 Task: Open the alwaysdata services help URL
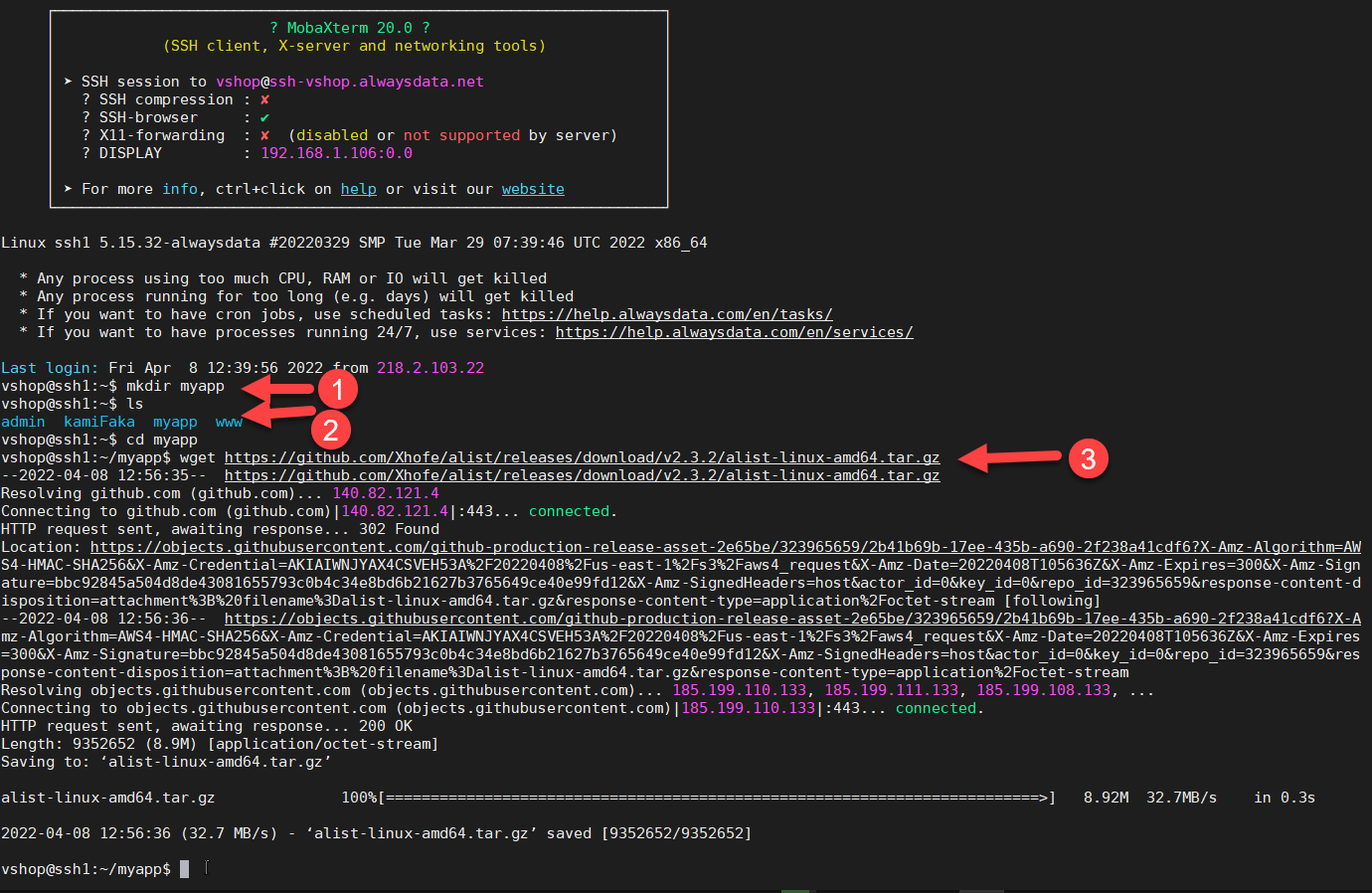click(x=734, y=332)
